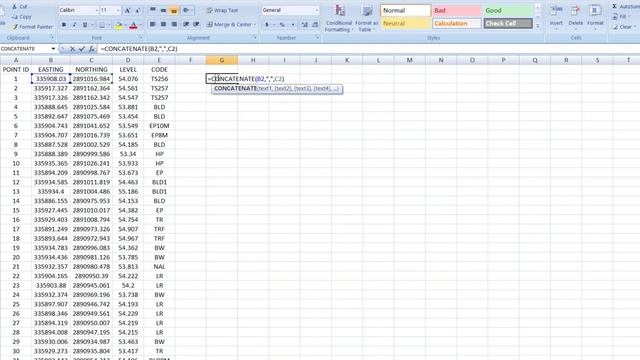Screen dimensions: 640x360
Task: Expand the cell styles gallery More arrow
Action: click(x=538, y=26)
